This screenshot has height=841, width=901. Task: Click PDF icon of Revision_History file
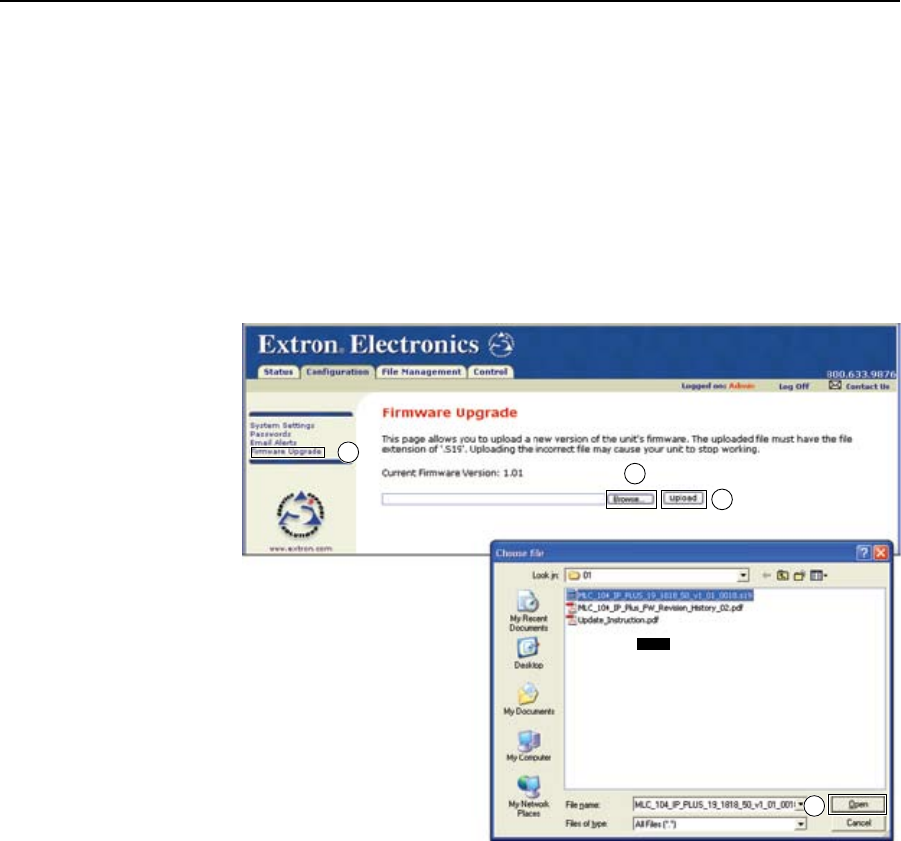pos(572,608)
